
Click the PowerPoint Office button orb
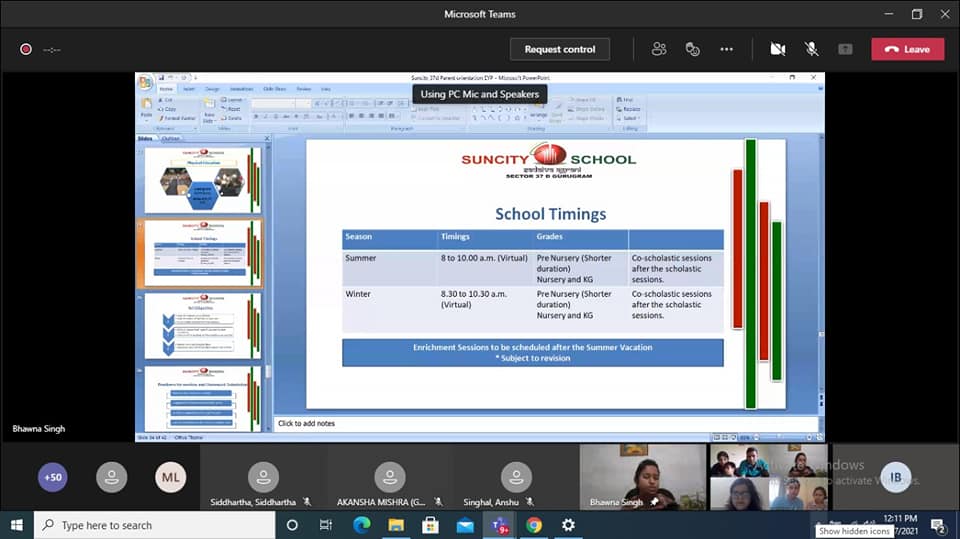145,82
